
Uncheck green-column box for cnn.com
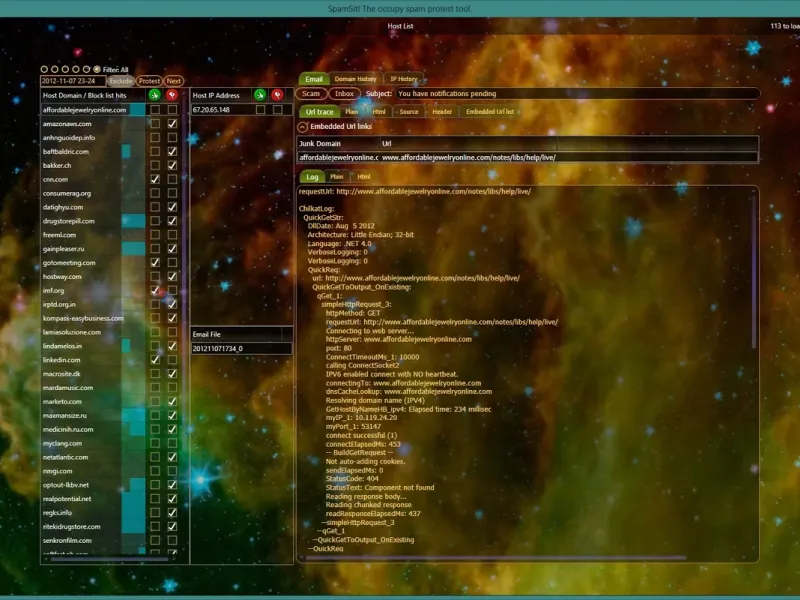[155, 179]
